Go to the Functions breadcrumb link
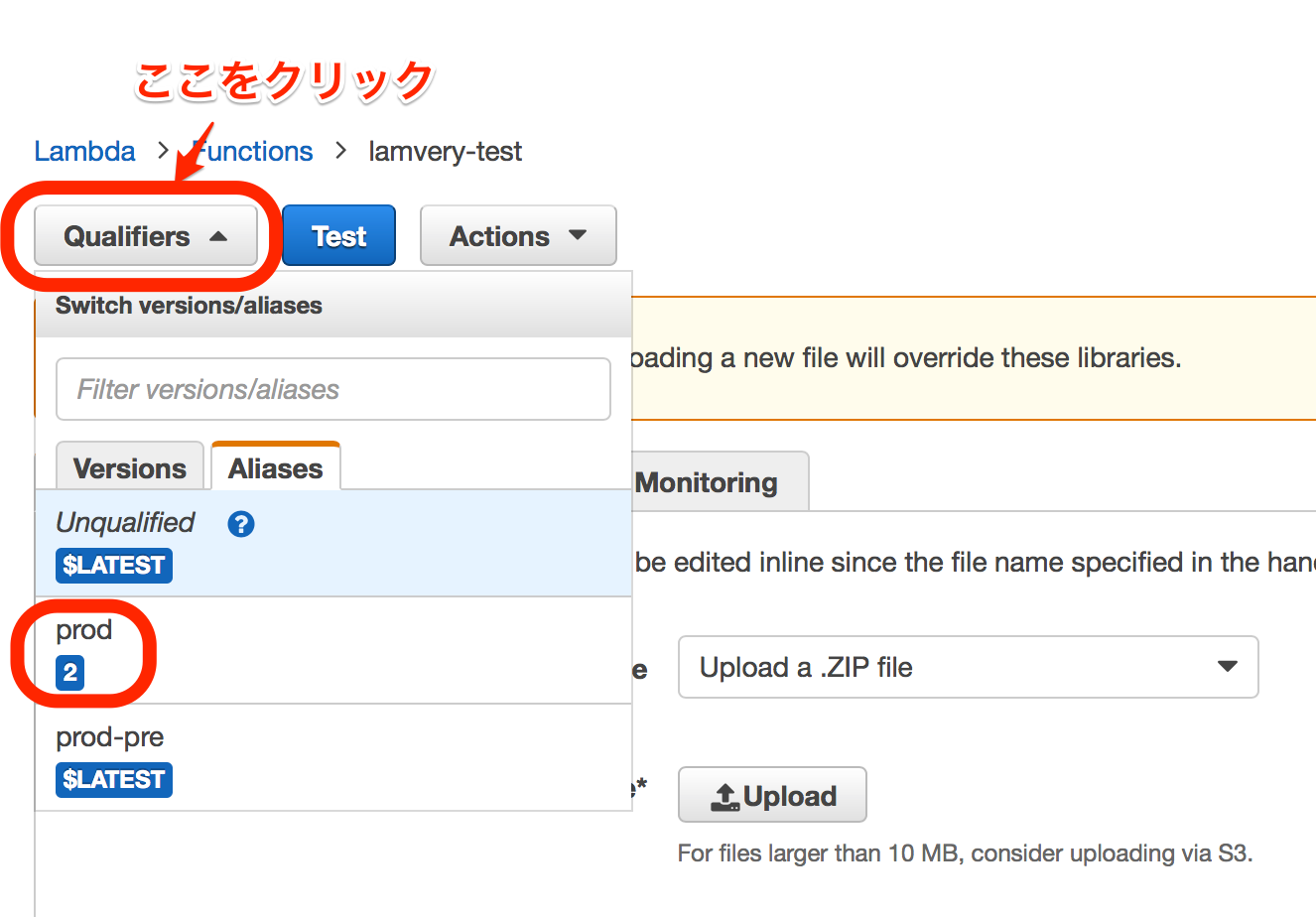The image size is (1316, 917). pyautogui.click(x=254, y=152)
